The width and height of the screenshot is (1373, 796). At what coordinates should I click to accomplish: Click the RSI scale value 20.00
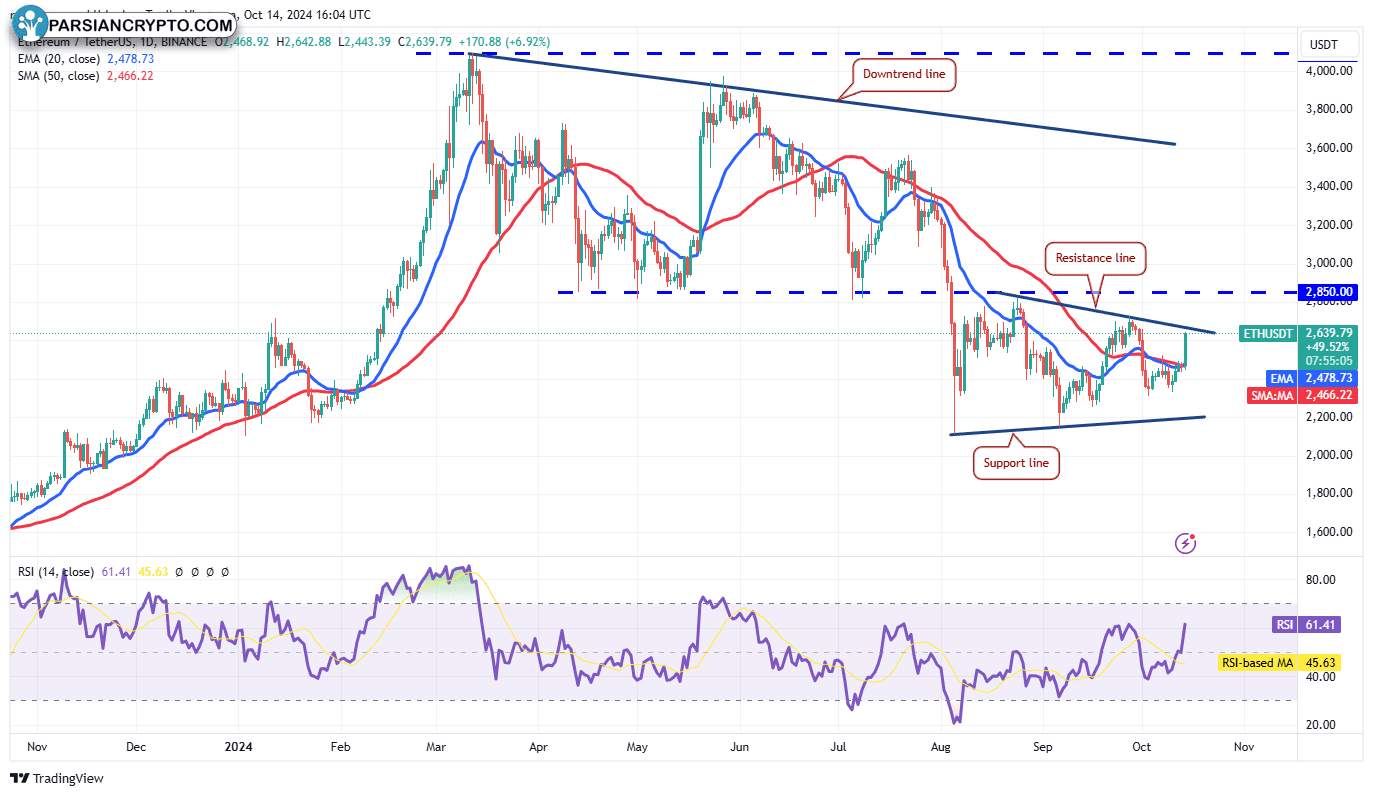[1321, 725]
